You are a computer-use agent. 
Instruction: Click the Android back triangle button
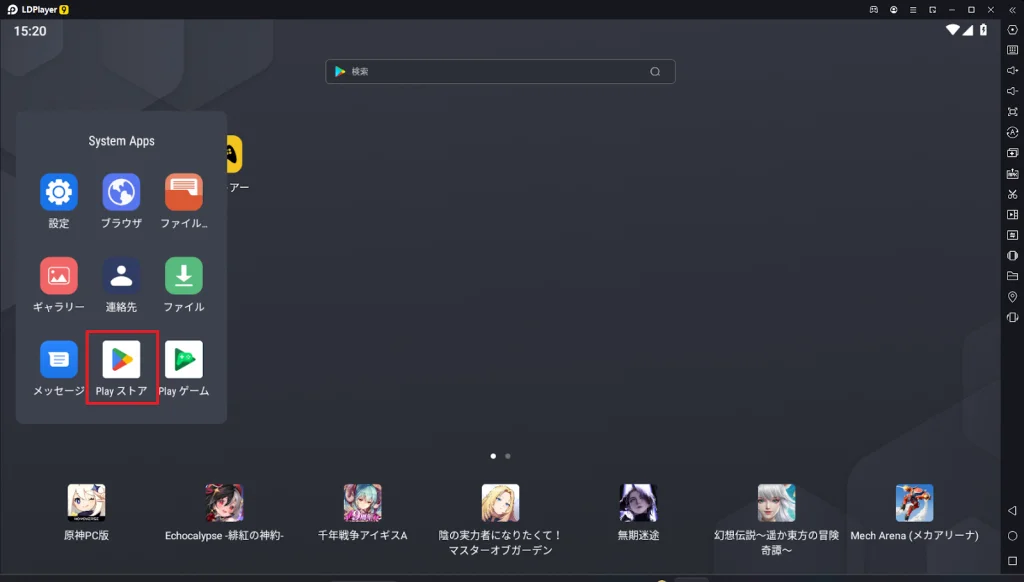pos(1012,510)
